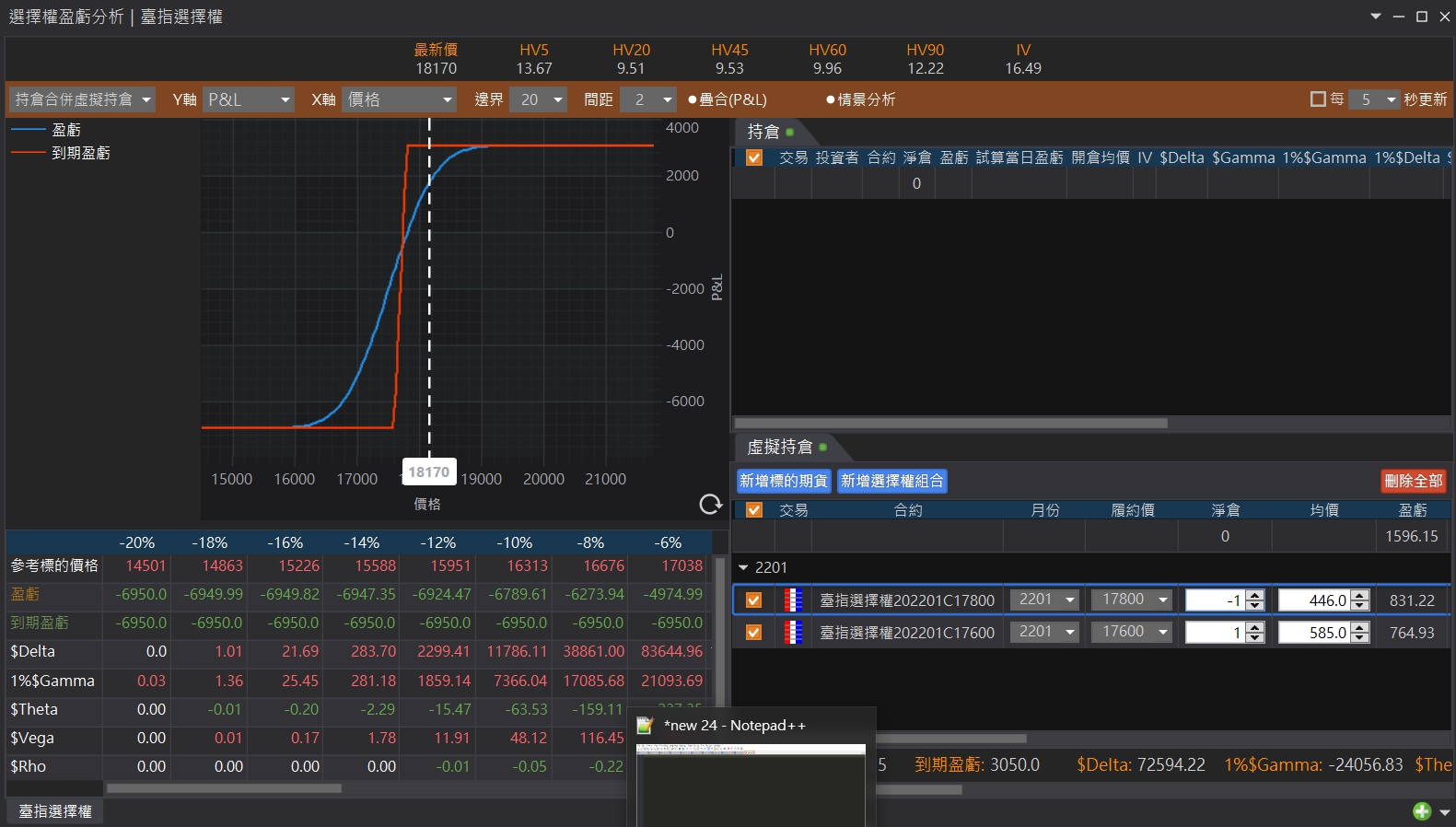Increase the average price for C17800

(1360, 595)
